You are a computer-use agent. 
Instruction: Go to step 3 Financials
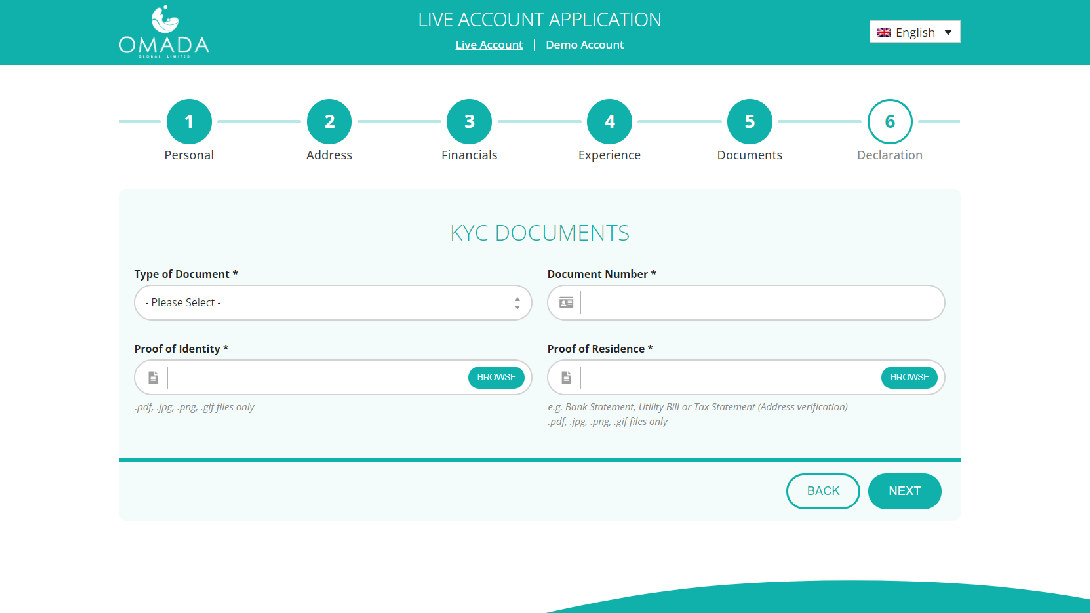pos(469,122)
